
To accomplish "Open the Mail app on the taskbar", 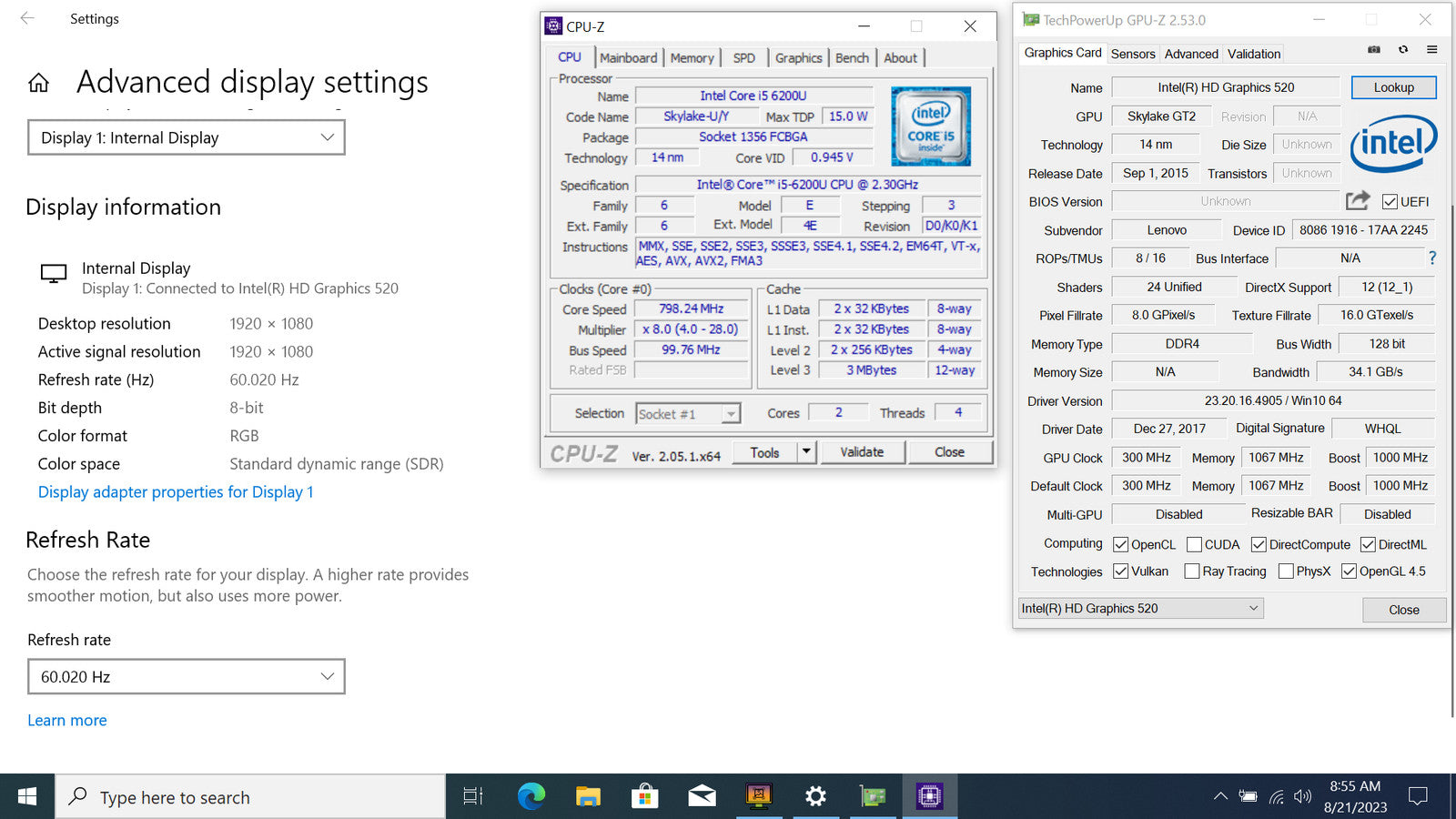I will point(702,797).
